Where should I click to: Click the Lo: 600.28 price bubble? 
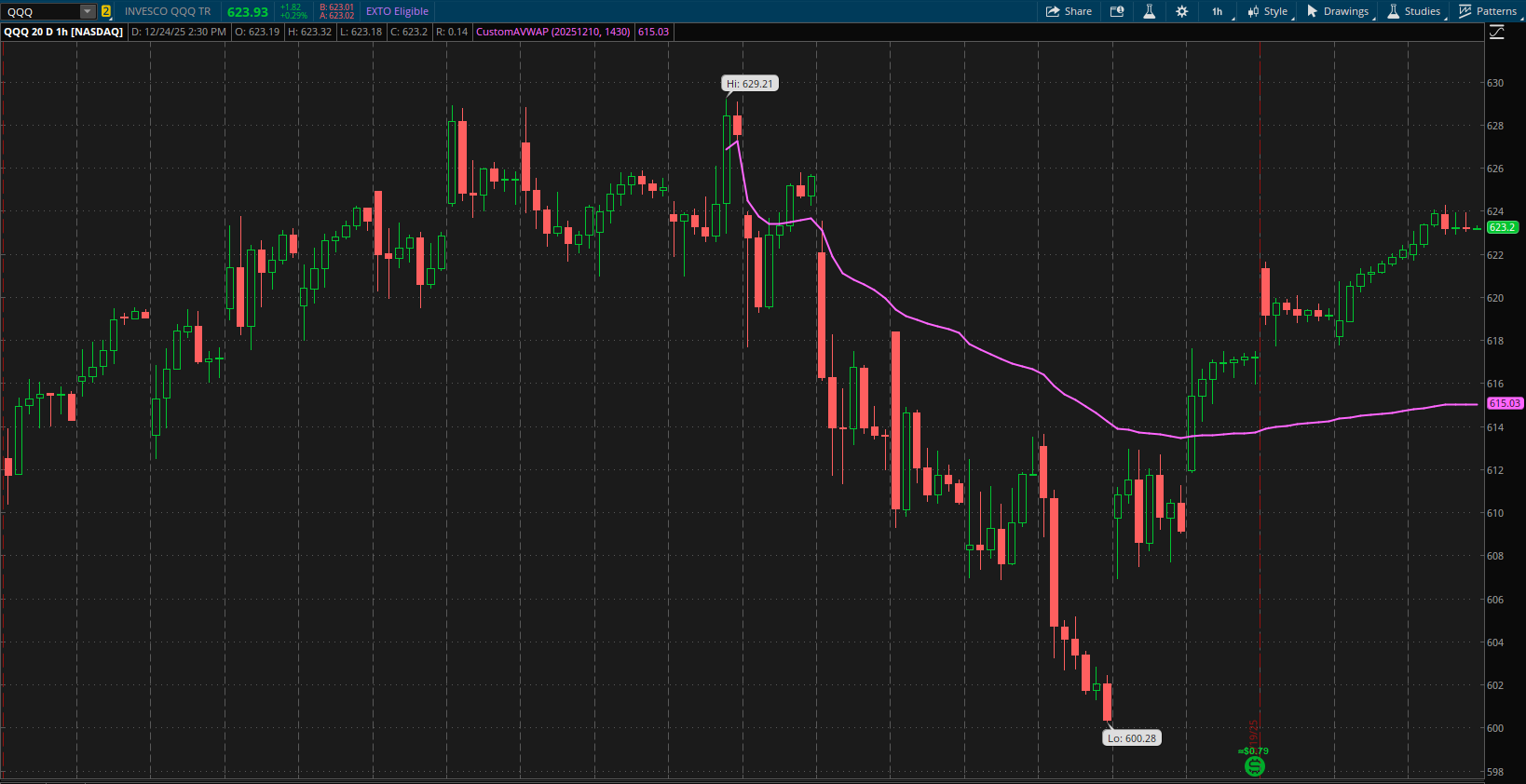1131,738
